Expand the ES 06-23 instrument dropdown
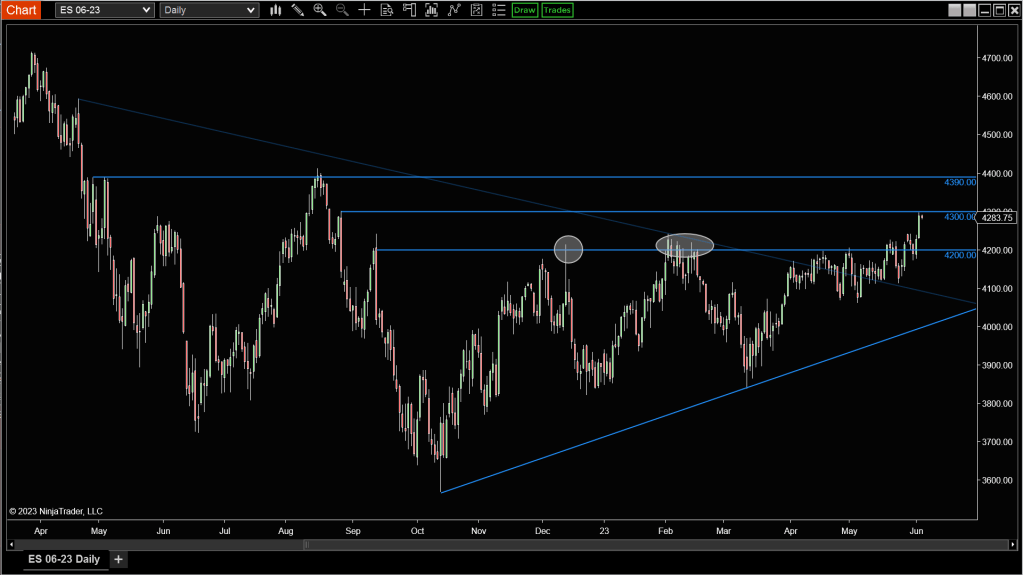This screenshot has height=575, width=1023. pyautogui.click(x=104, y=10)
